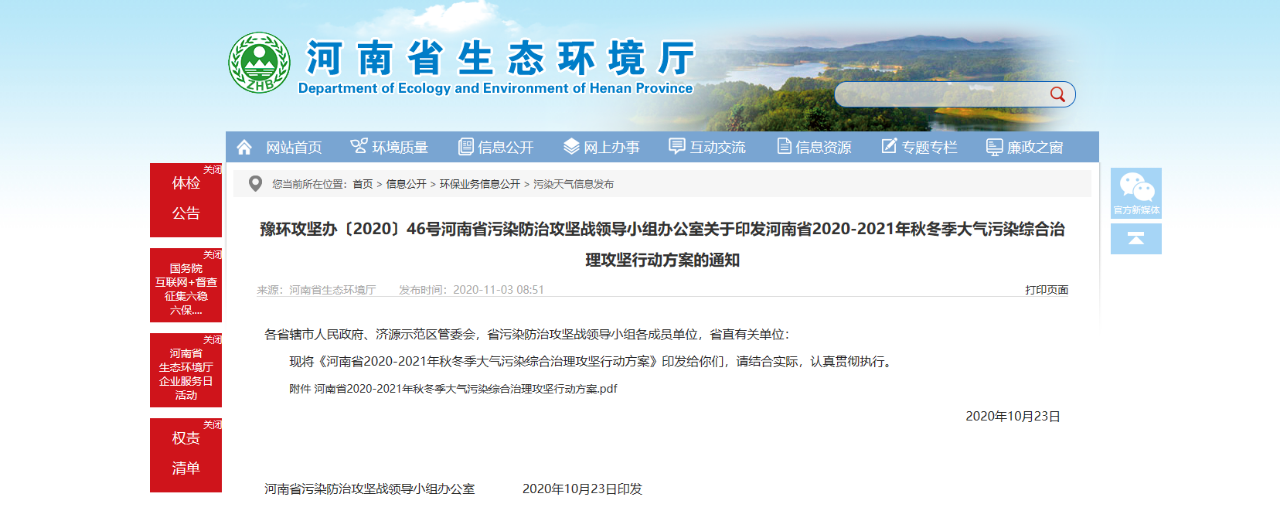Viewport: 1280px width, 517px height.
Task: Click the 网上办事 layers icon
Action: pyautogui.click(x=571, y=147)
